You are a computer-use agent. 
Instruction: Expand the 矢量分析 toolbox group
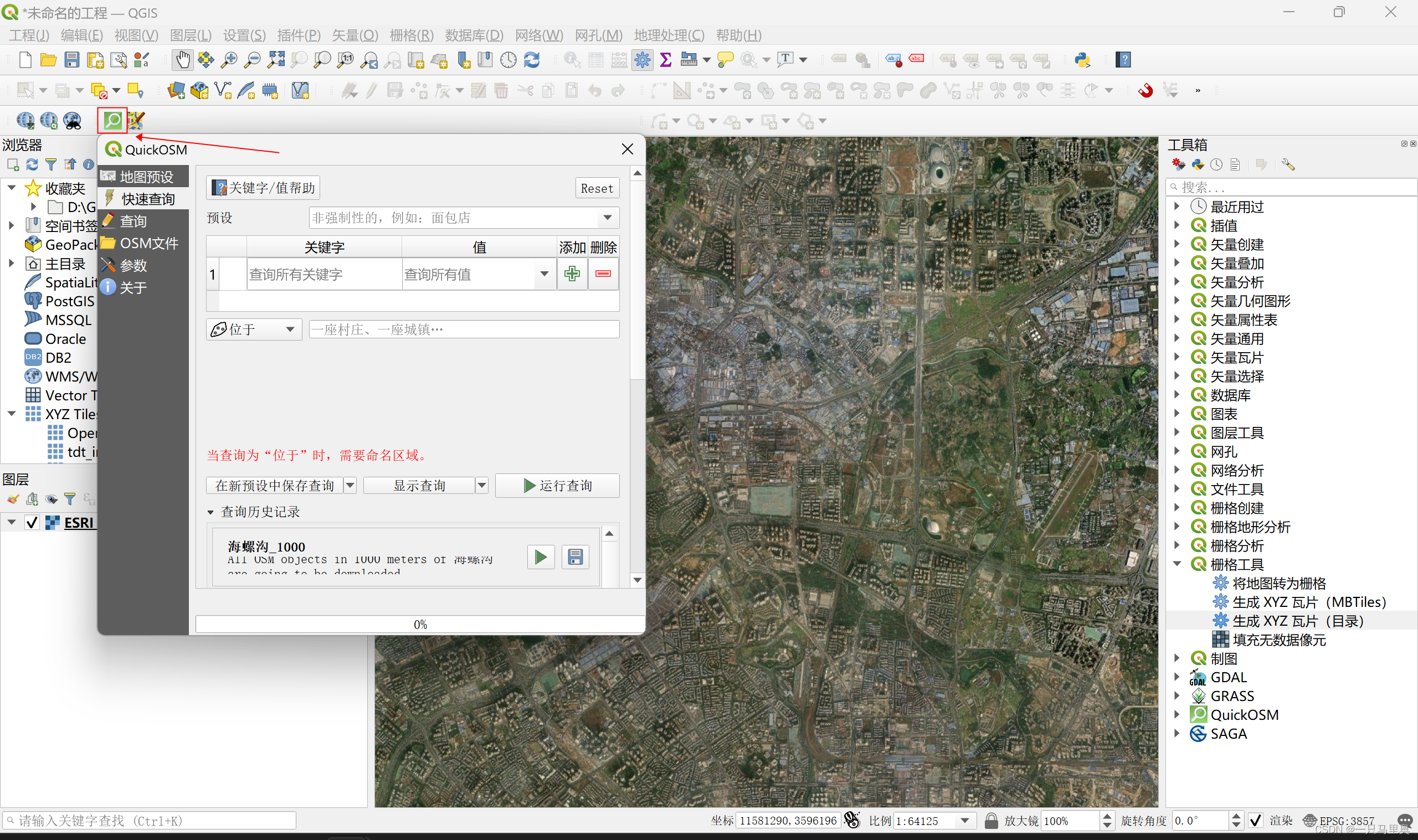click(x=1177, y=282)
